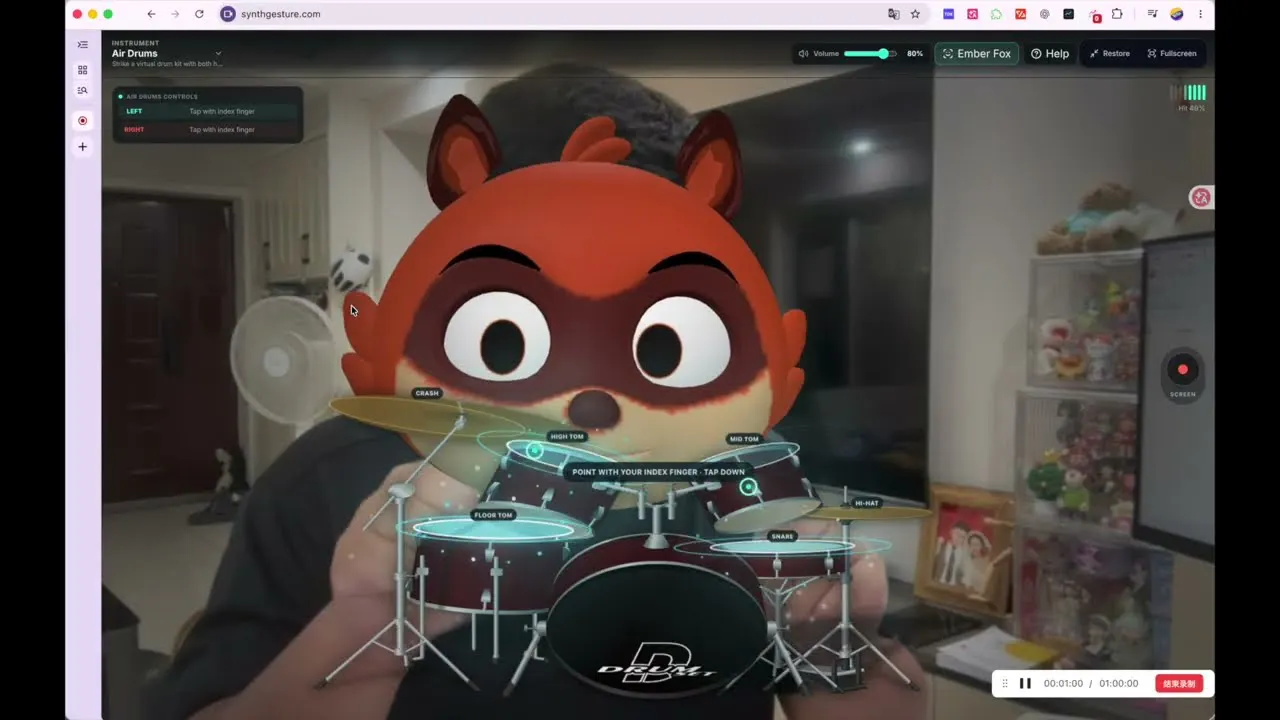
Task: Open the Chrome extensions puzzle icon
Action: tap(1117, 14)
